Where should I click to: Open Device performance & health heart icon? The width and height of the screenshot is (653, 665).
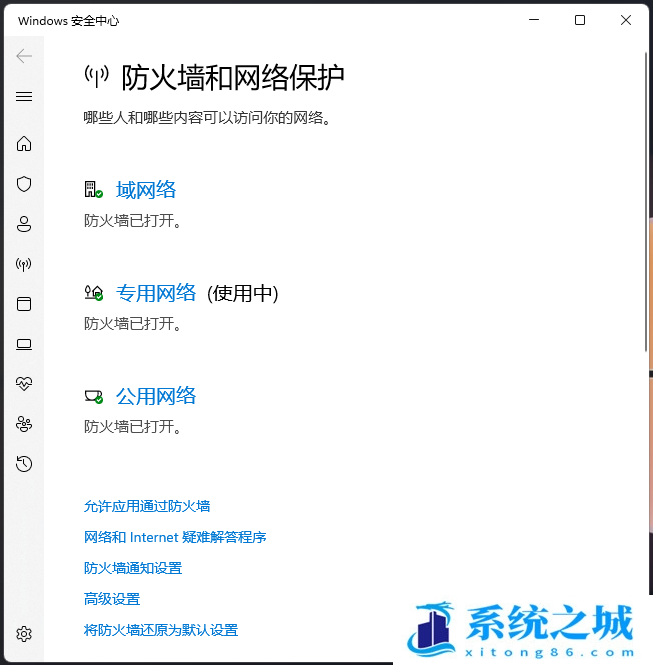(x=24, y=384)
